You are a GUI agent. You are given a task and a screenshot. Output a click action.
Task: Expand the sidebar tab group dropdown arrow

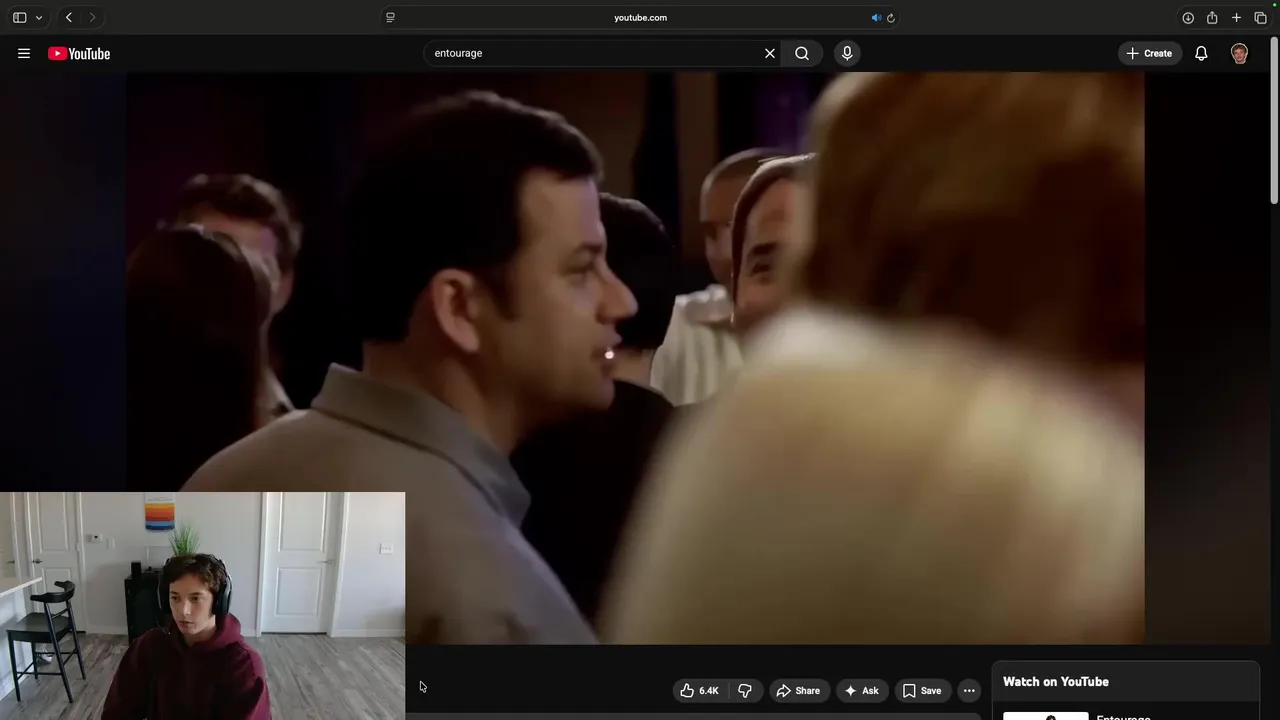click(x=39, y=17)
